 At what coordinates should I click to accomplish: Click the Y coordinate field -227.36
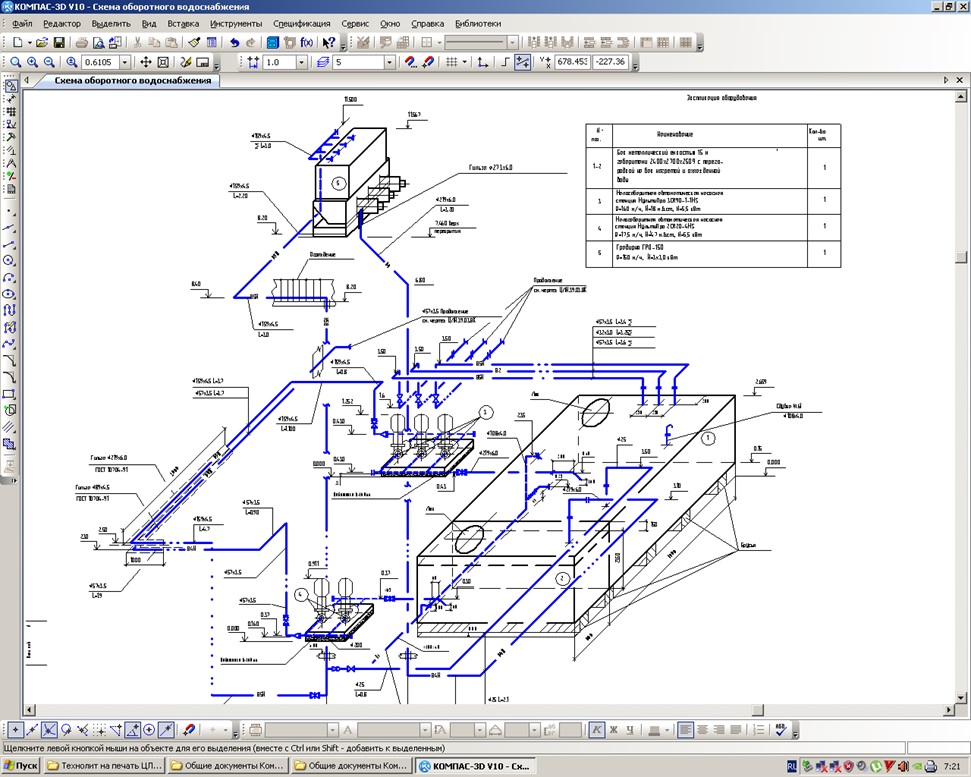tap(610, 62)
